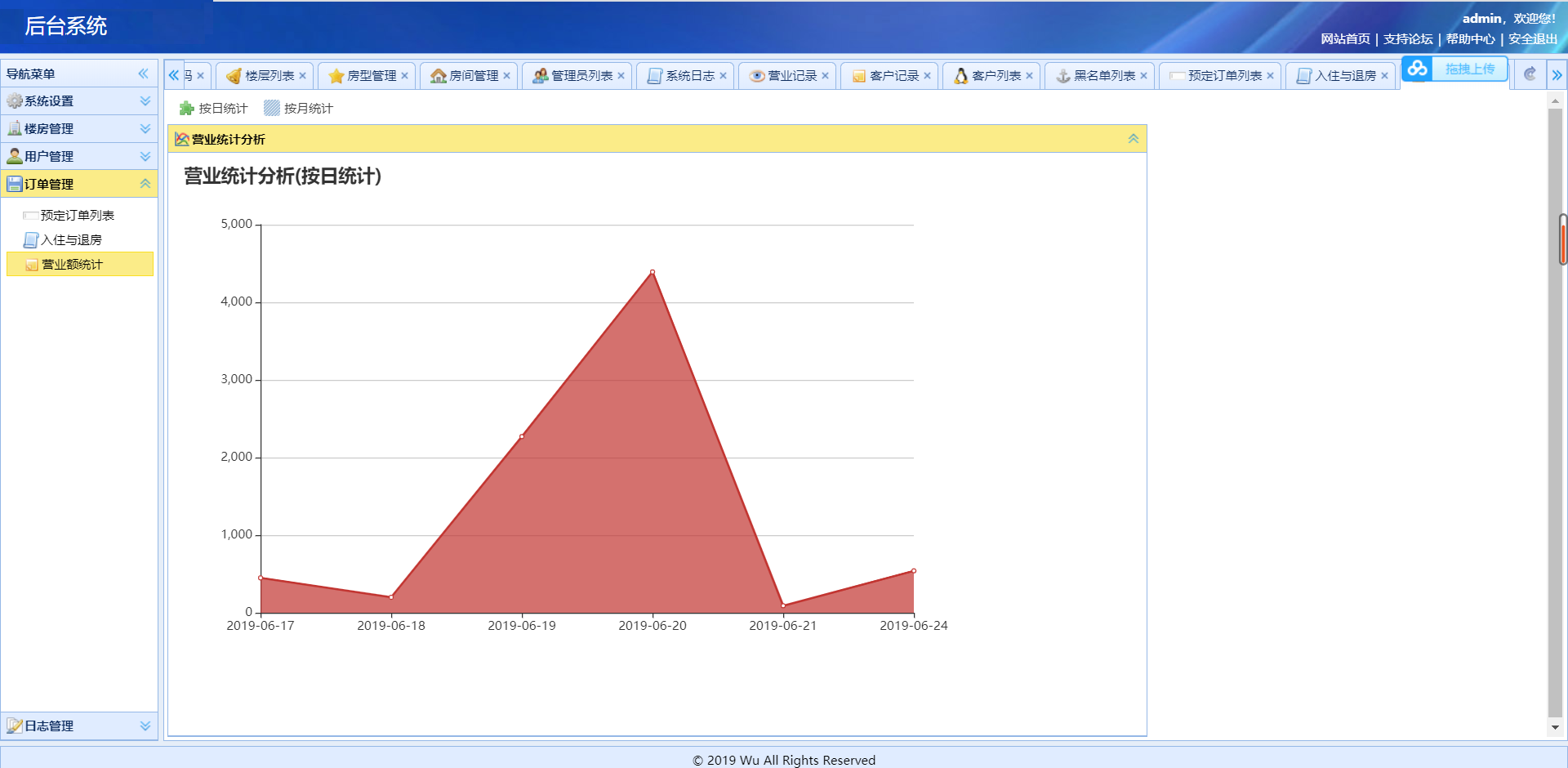
Task: Click the 系统设置 gear icon
Action: point(15,101)
